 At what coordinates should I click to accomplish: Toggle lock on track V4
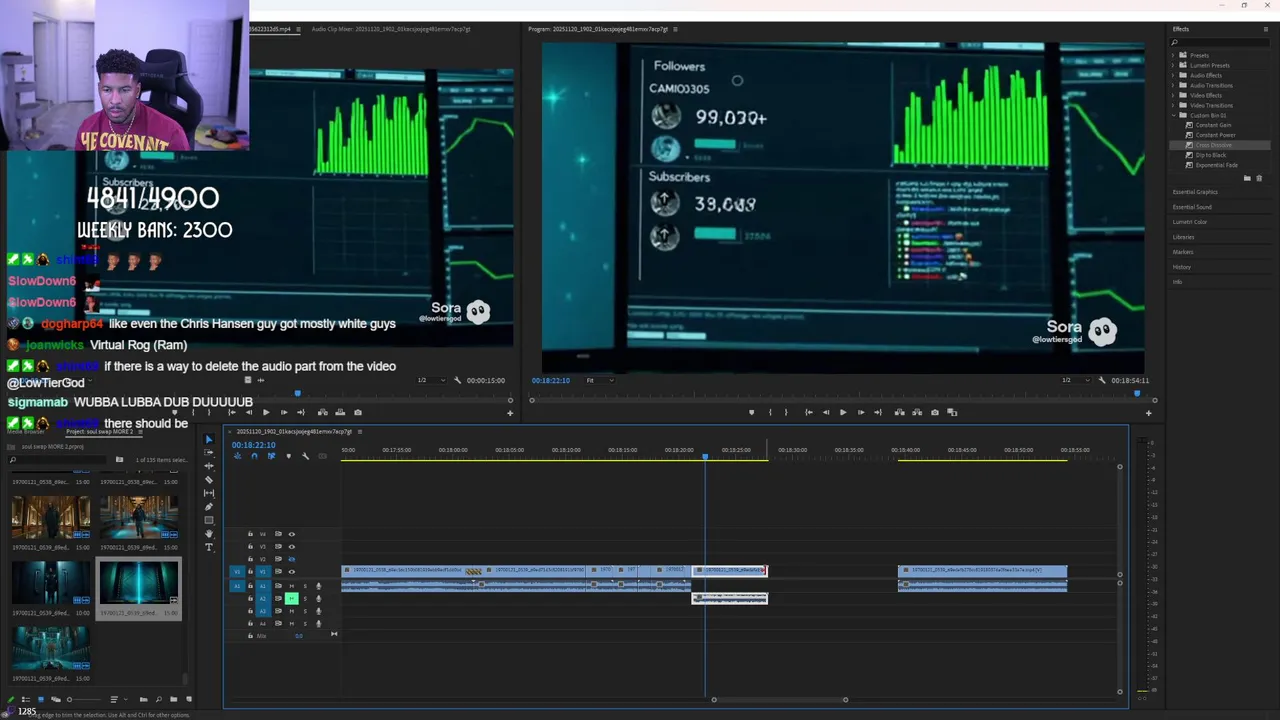(x=250, y=534)
